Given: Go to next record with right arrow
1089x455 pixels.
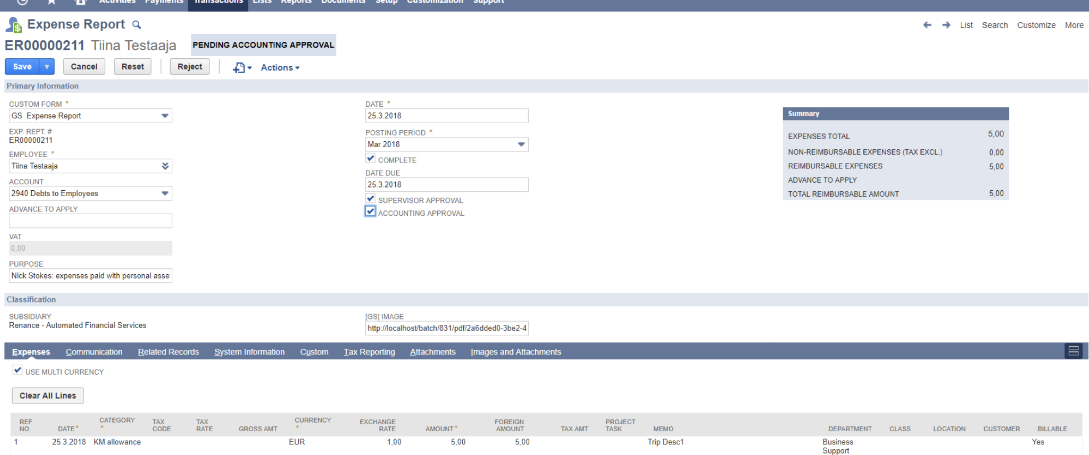Looking at the screenshot, I should 946,25.
